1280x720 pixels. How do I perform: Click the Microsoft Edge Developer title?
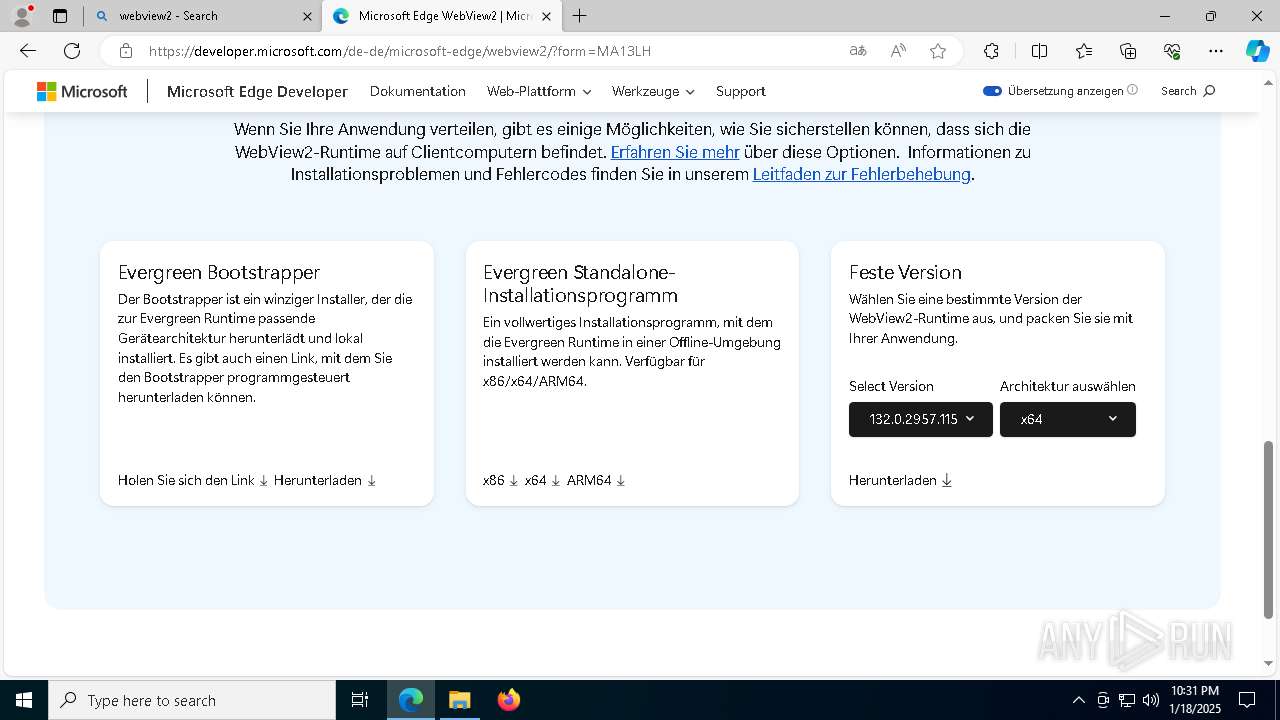click(257, 91)
